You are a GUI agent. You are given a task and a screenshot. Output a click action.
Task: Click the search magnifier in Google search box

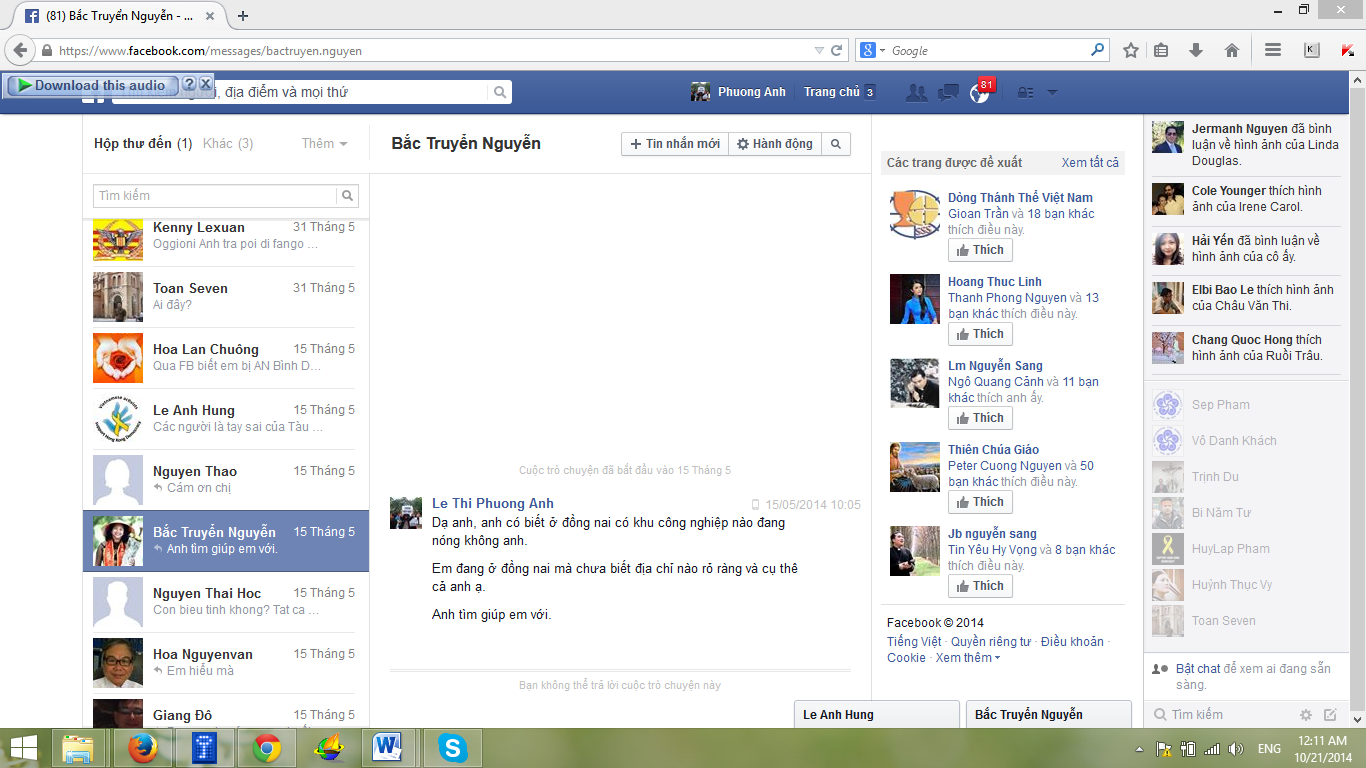(x=1097, y=50)
